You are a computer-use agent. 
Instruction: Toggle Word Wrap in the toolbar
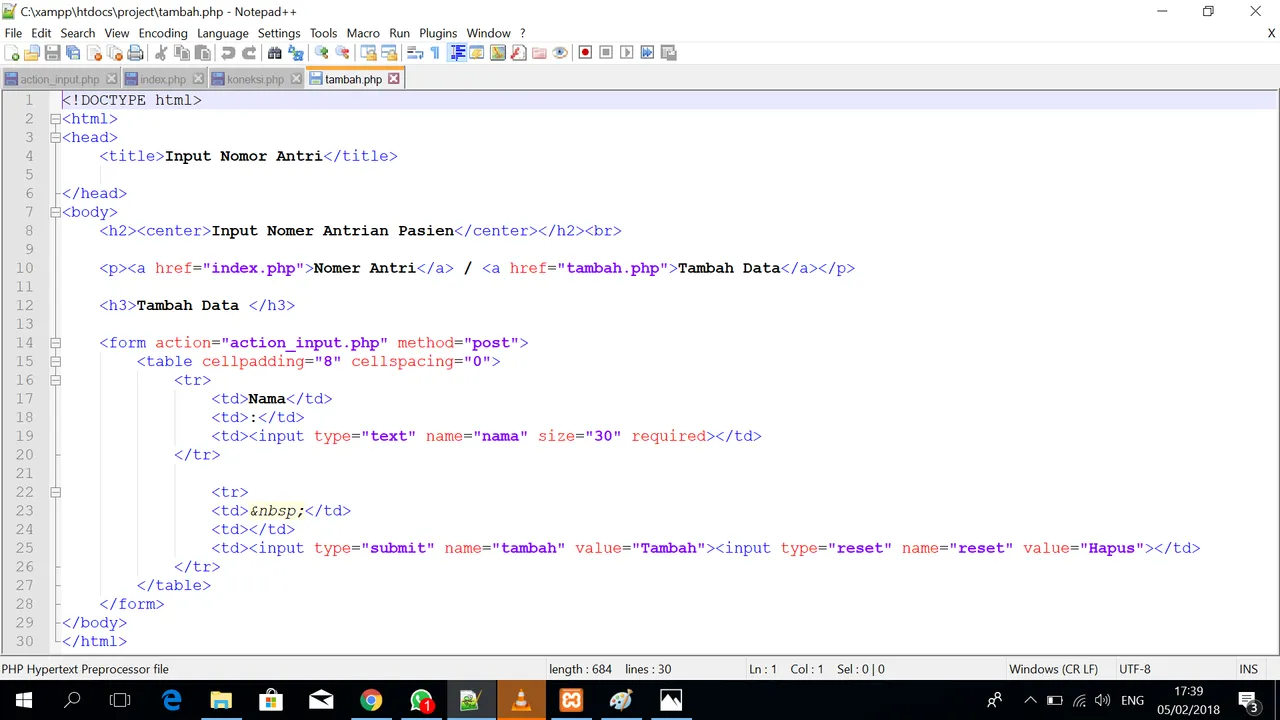(414, 52)
